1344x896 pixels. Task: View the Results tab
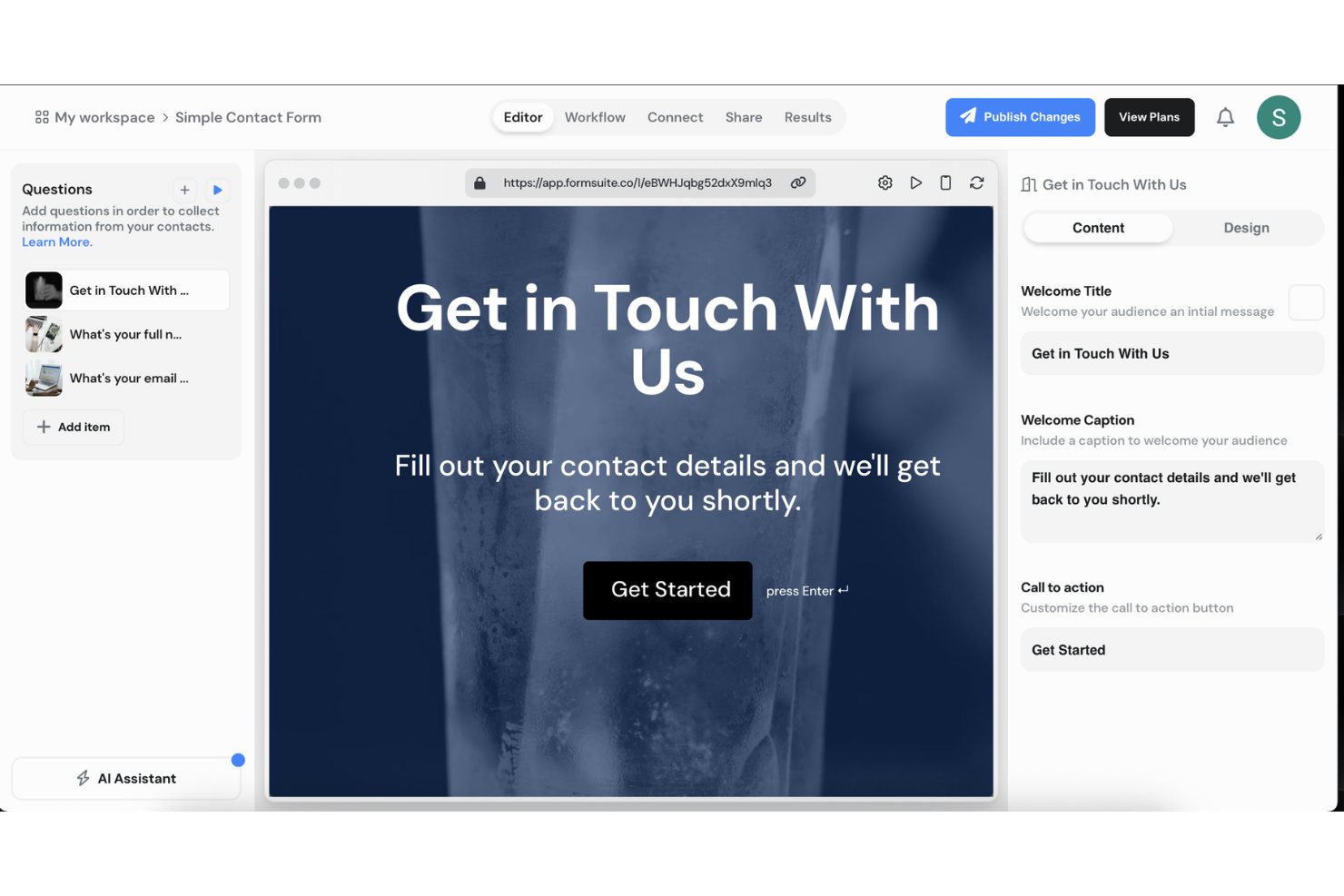pyautogui.click(x=808, y=117)
